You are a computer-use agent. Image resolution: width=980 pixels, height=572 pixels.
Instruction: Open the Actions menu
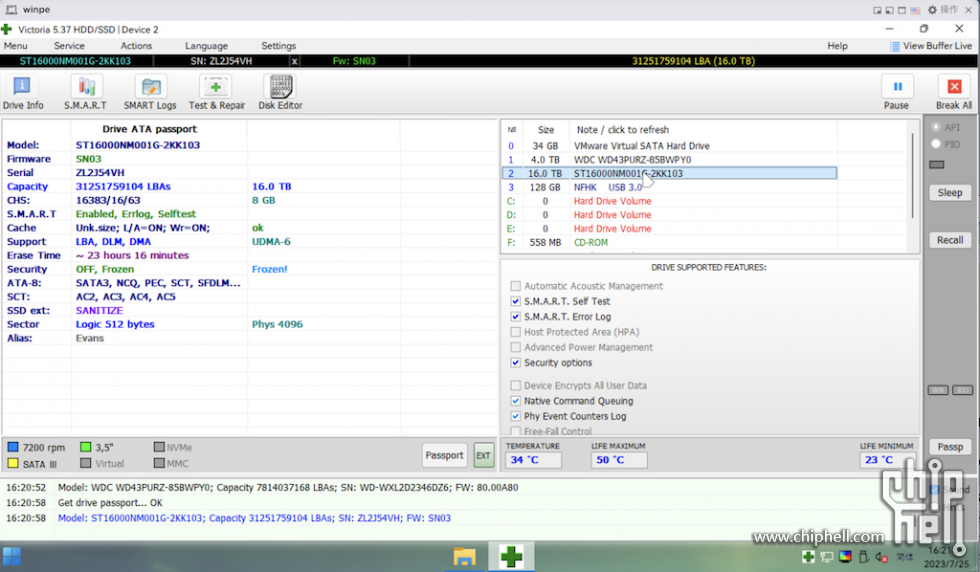tap(136, 46)
